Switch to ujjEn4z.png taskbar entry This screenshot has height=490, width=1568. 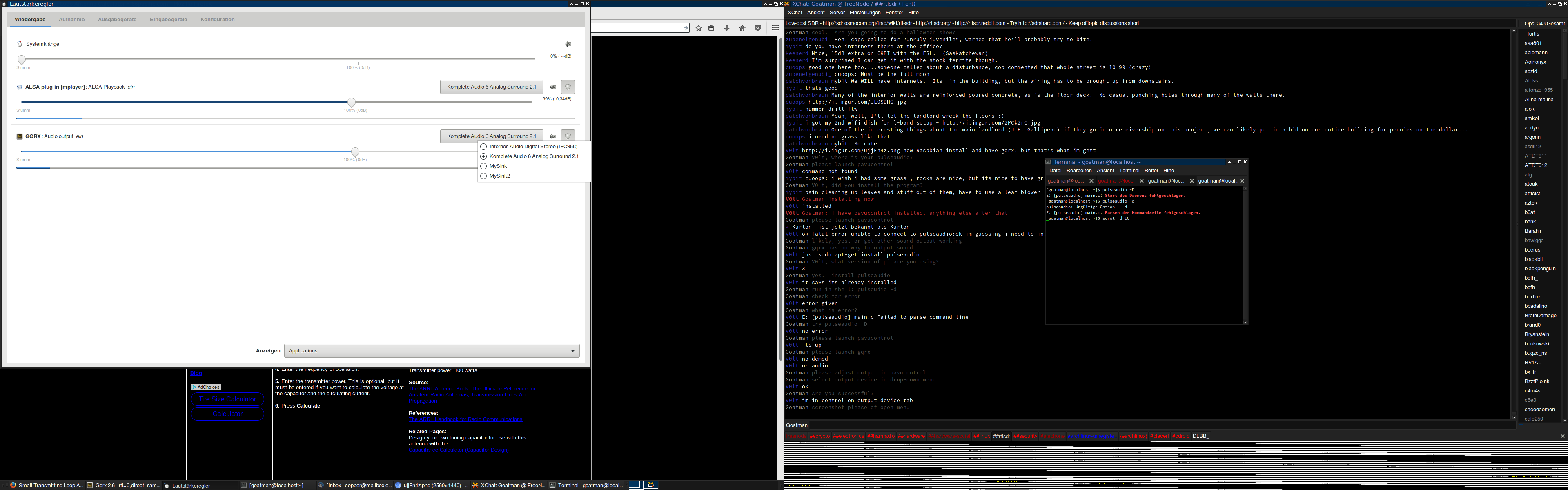pyautogui.click(x=432, y=485)
